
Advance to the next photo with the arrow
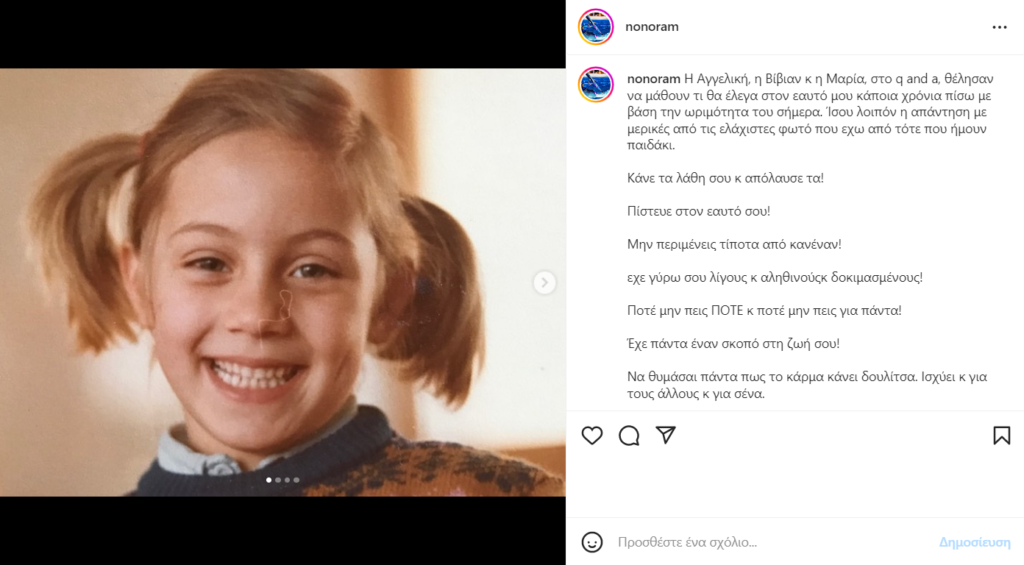pos(544,282)
